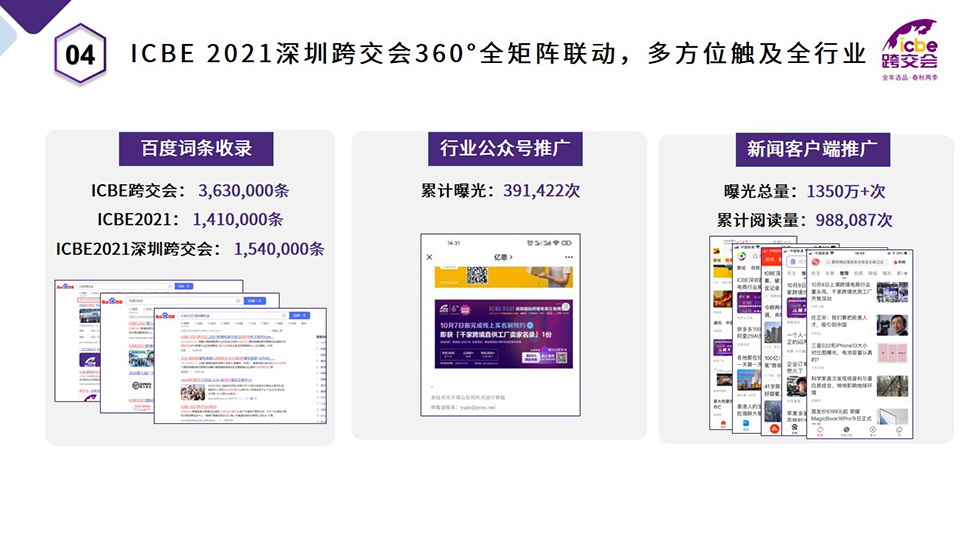Click the close X in the WeChat article screenshot
This screenshot has width=970, height=546.
[429, 257]
